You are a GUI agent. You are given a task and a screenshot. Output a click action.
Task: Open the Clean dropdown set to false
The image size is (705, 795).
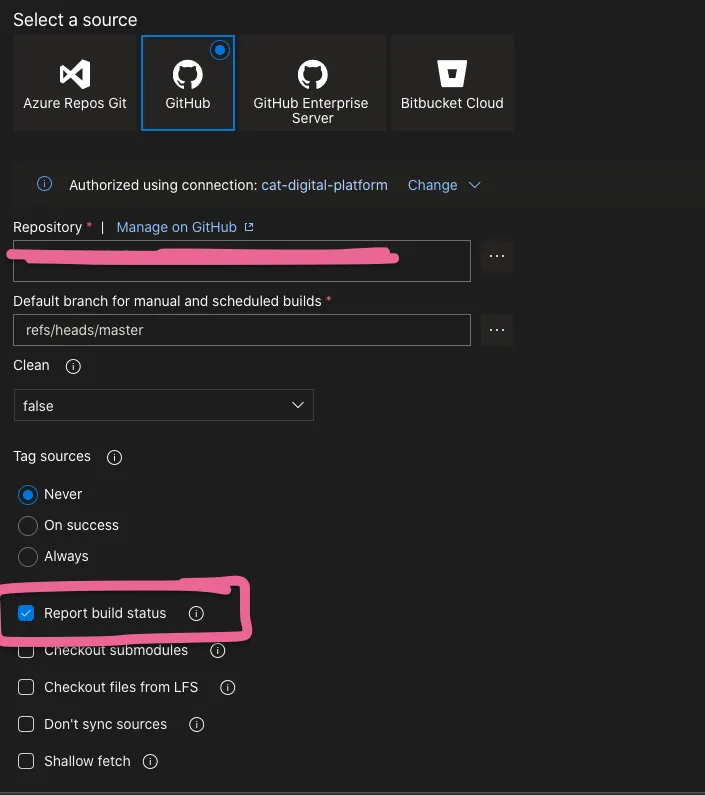(163, 405)
